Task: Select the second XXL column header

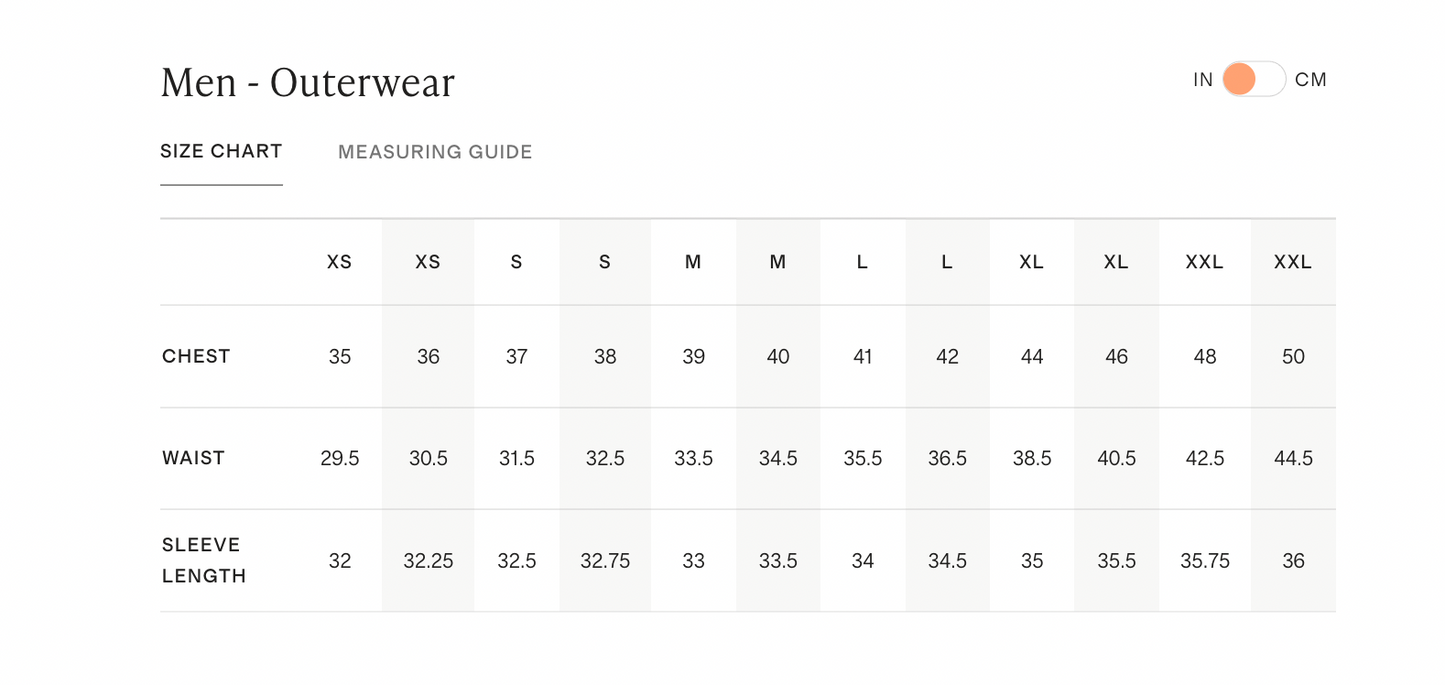Action: (x=1293, y=262)
